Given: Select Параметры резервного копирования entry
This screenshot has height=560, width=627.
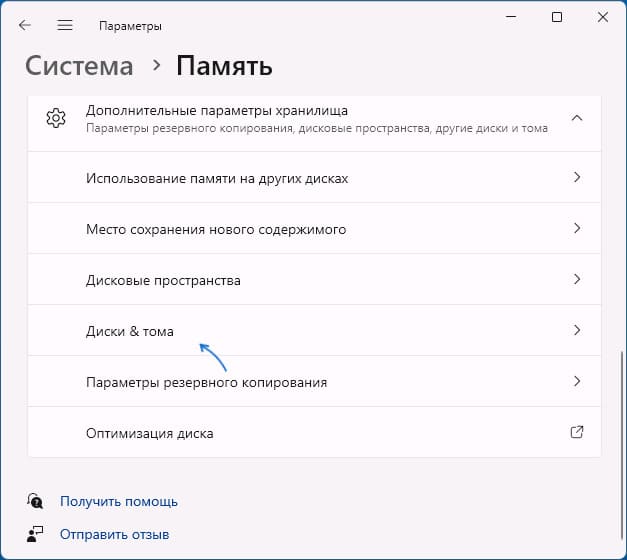Looking at the screenshot, I should 206,382.
